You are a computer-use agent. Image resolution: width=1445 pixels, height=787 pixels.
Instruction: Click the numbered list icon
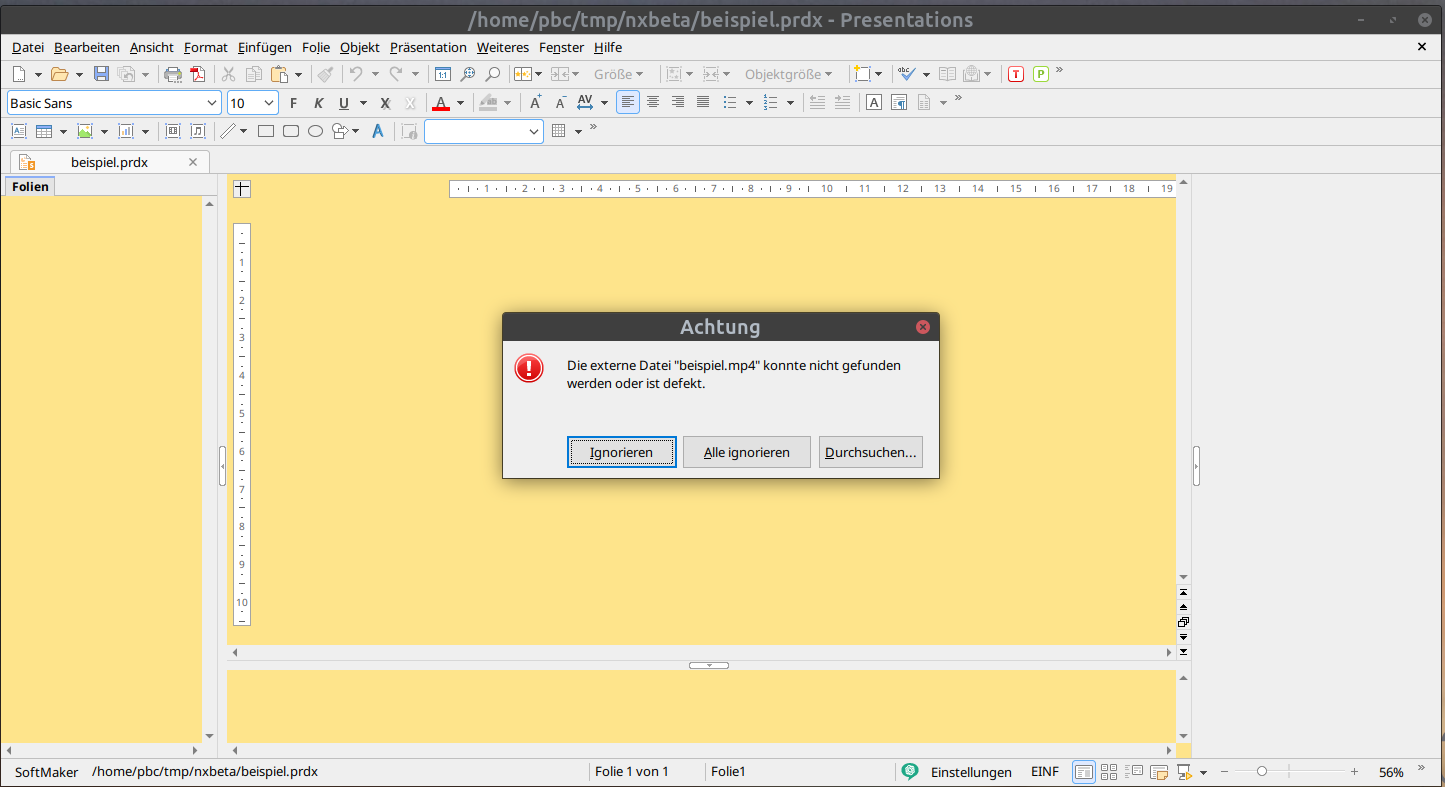tap(771, 102)
